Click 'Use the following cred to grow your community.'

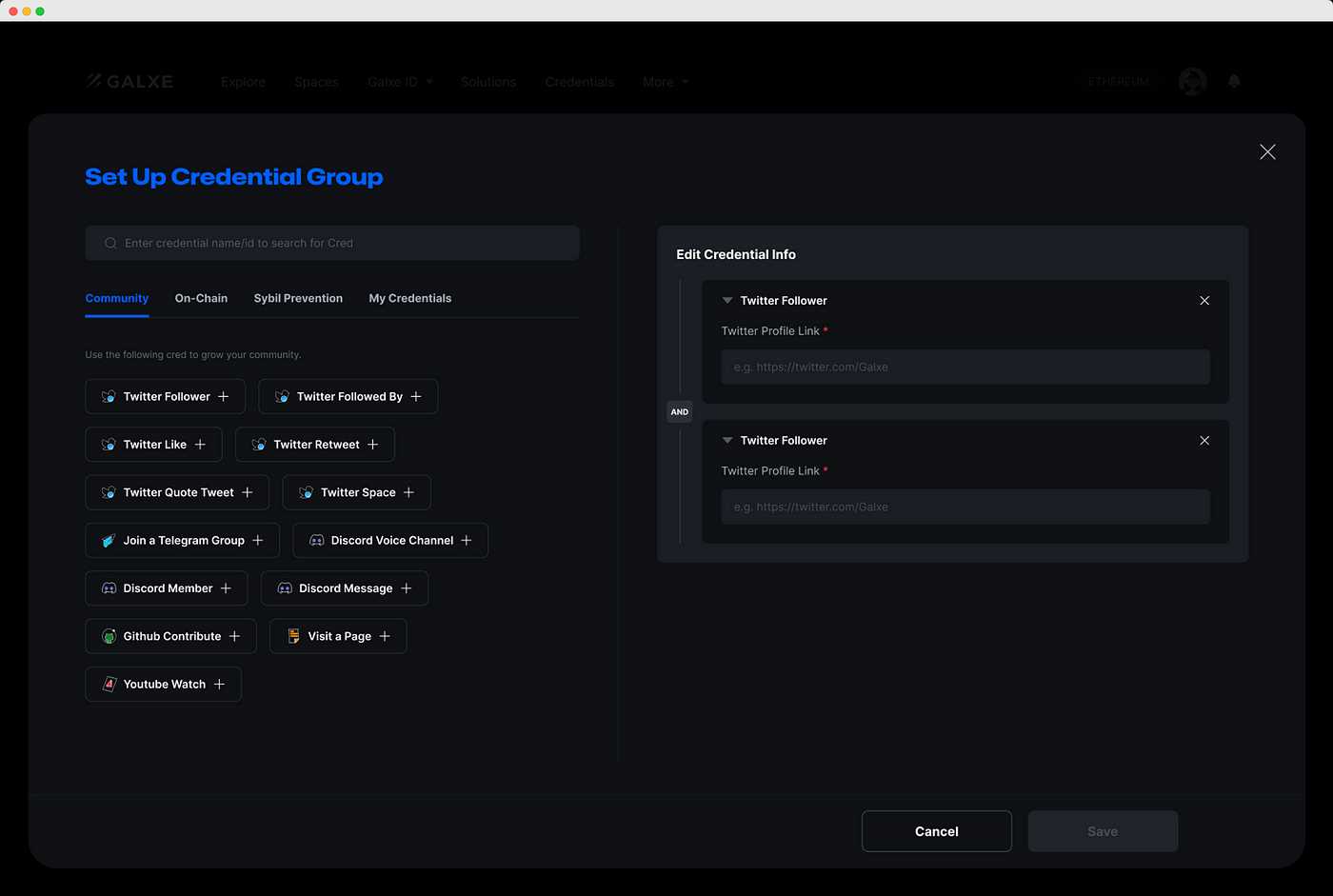(x=193, y=354)
